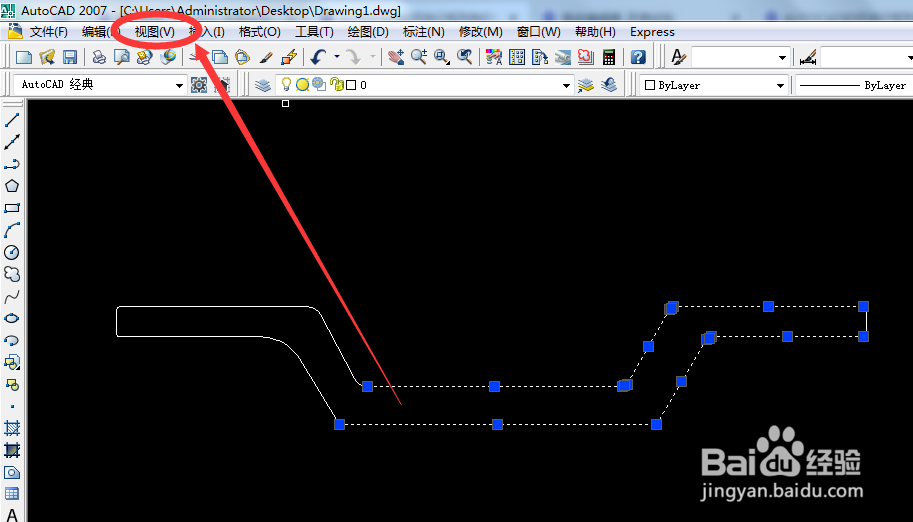Open the 修改(M) menu
913x522 pixels.
pyautogui.click(x=480, y=31)
